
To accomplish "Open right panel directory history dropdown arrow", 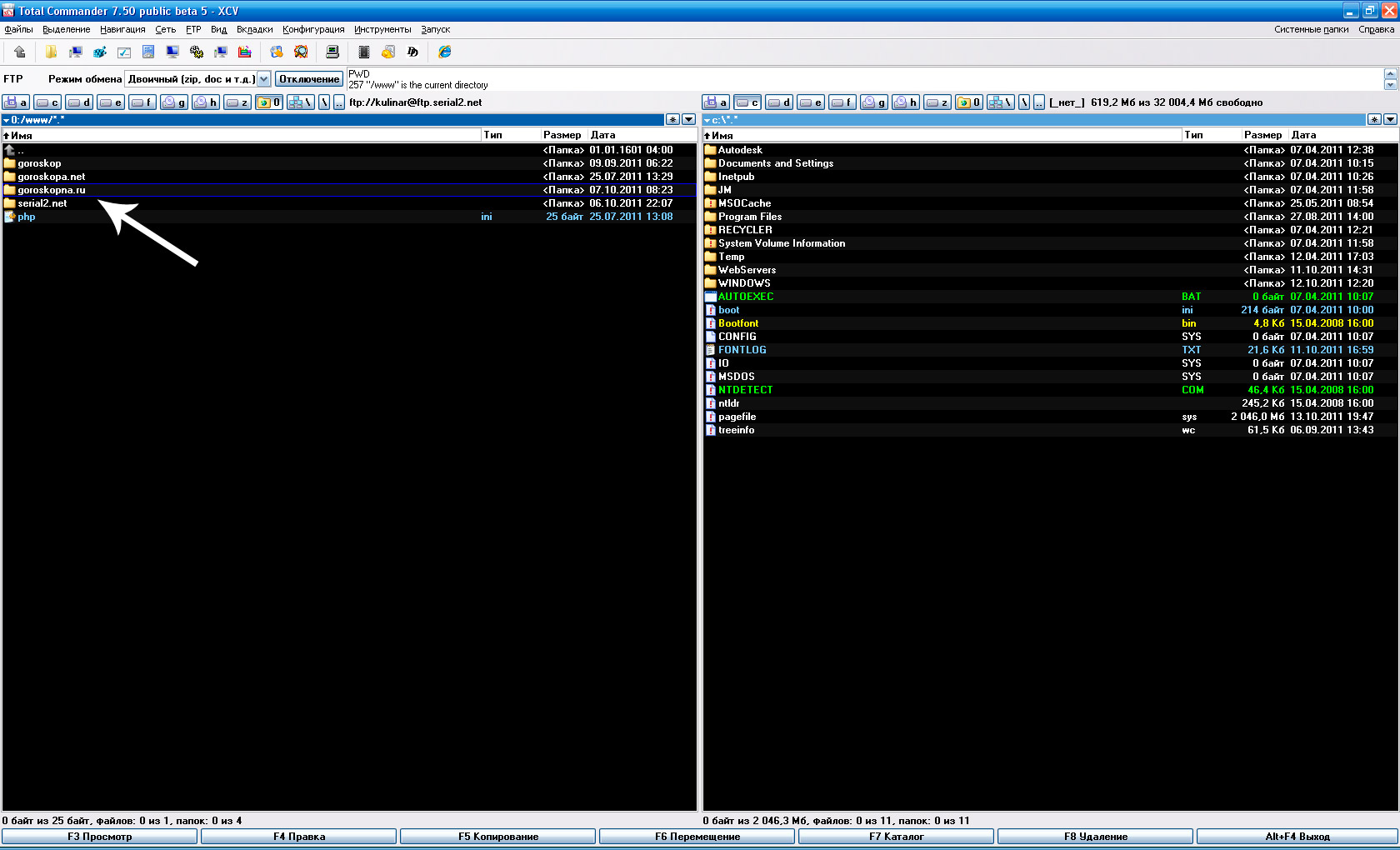I will 1390,119.
